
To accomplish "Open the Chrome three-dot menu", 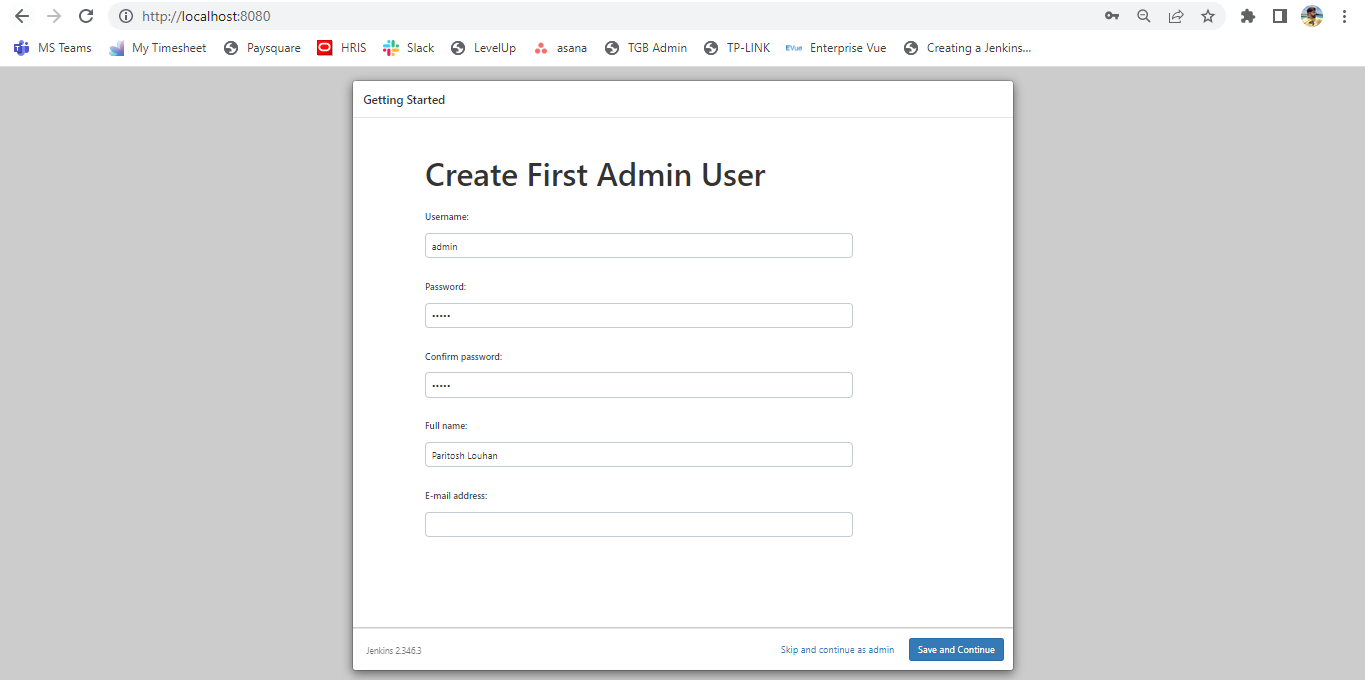I will point(1343,16).
